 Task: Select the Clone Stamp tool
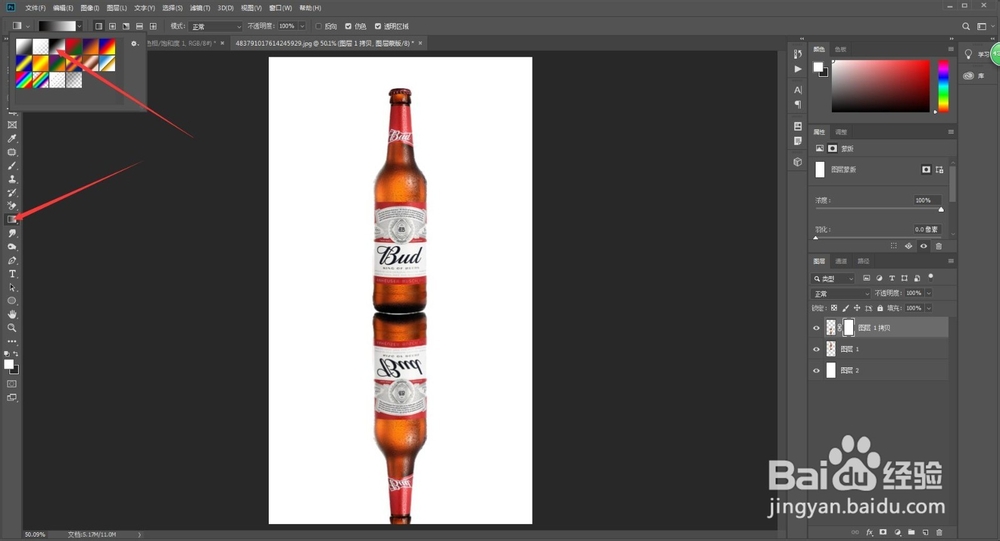(11, 179)
